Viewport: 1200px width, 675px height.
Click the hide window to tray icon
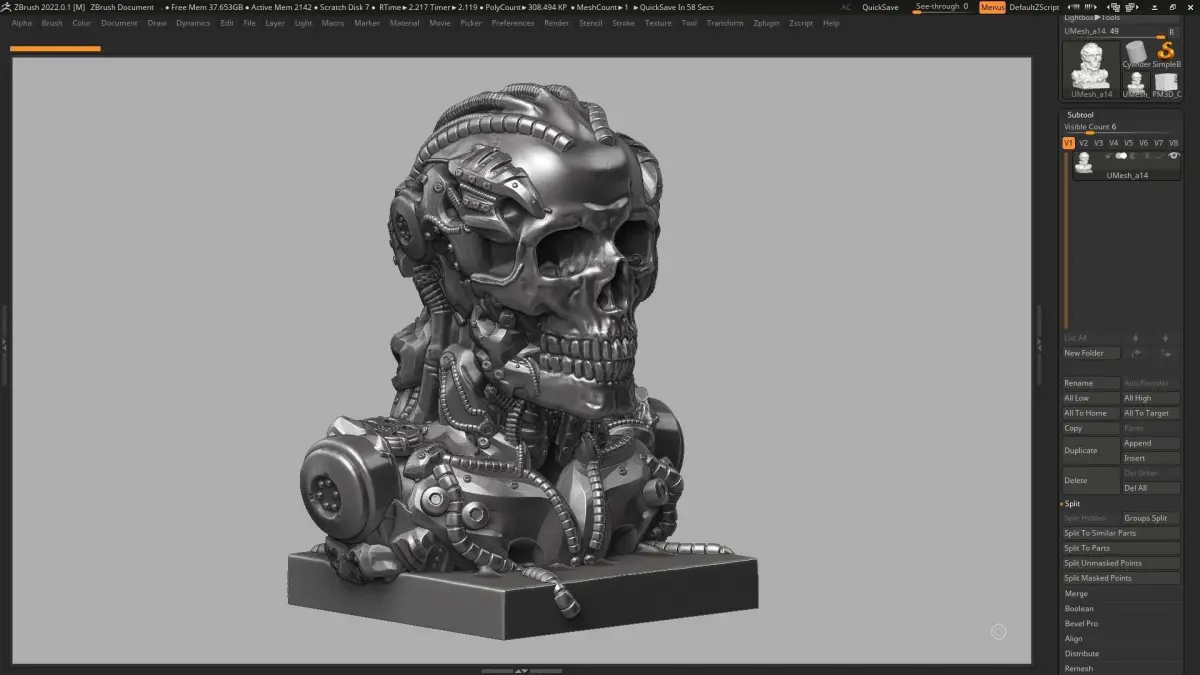click(x=1153, y=7)
